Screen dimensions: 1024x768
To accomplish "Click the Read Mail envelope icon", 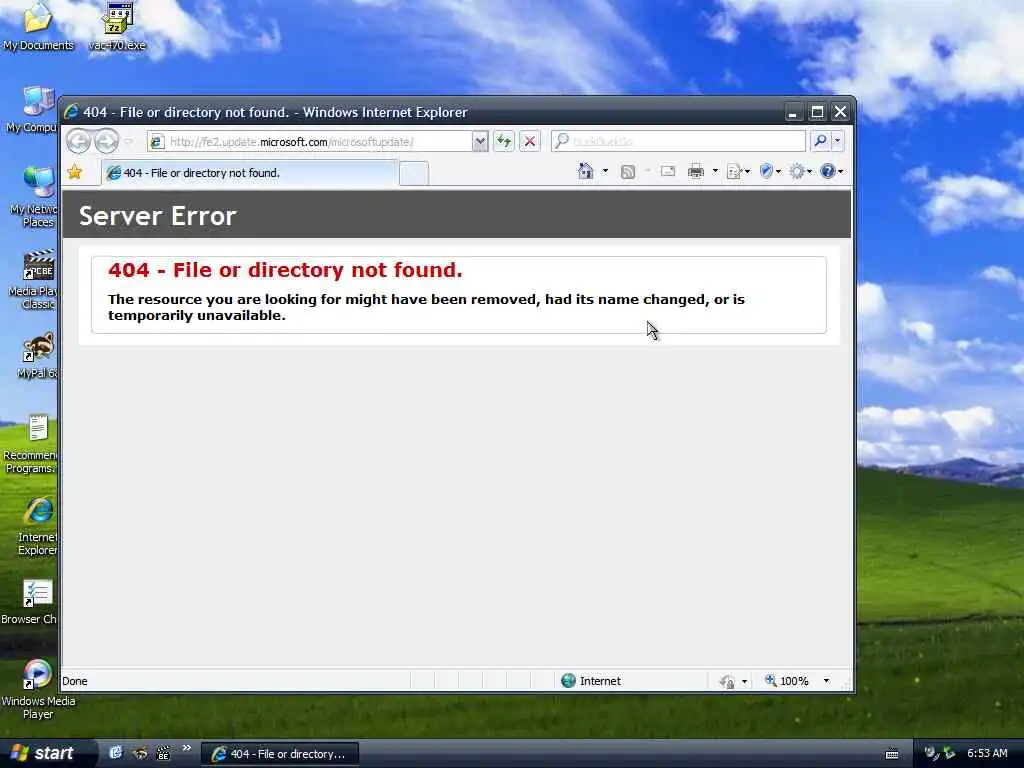I will click(667, 171).
